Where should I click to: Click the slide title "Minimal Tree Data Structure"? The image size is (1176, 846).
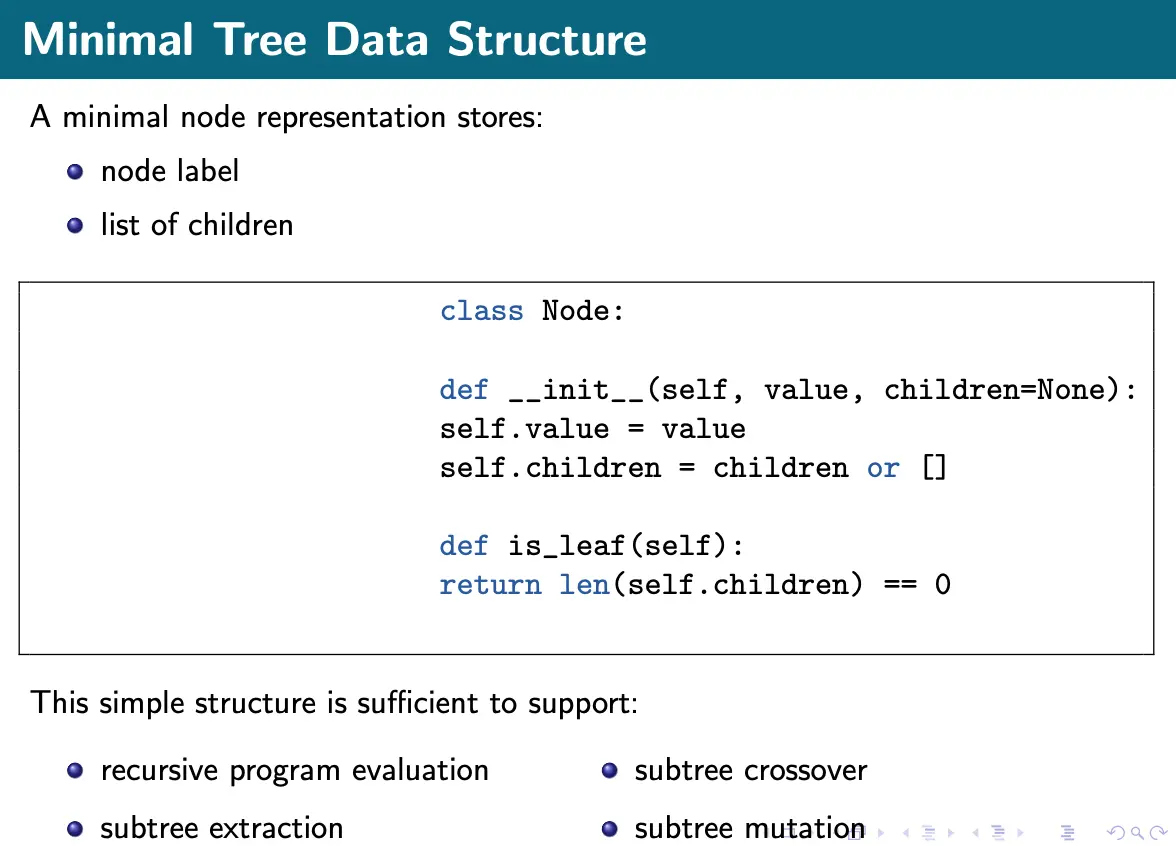334,40
